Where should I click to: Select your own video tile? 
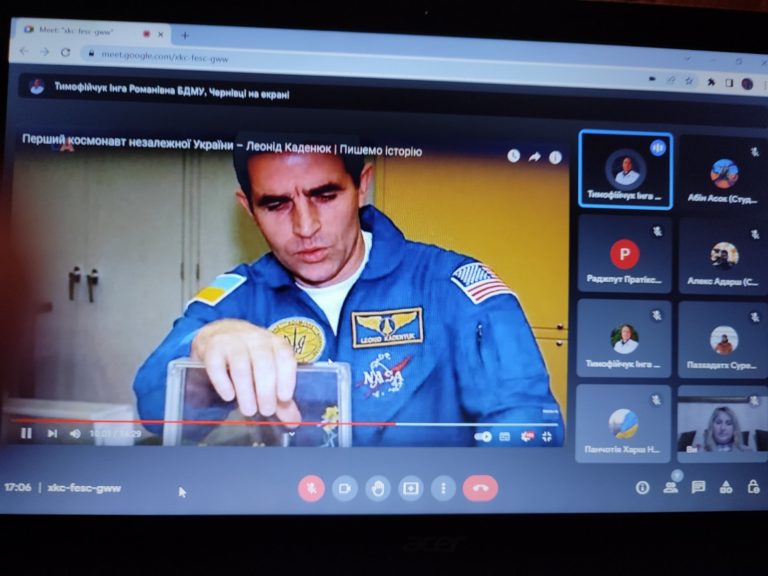722,424
